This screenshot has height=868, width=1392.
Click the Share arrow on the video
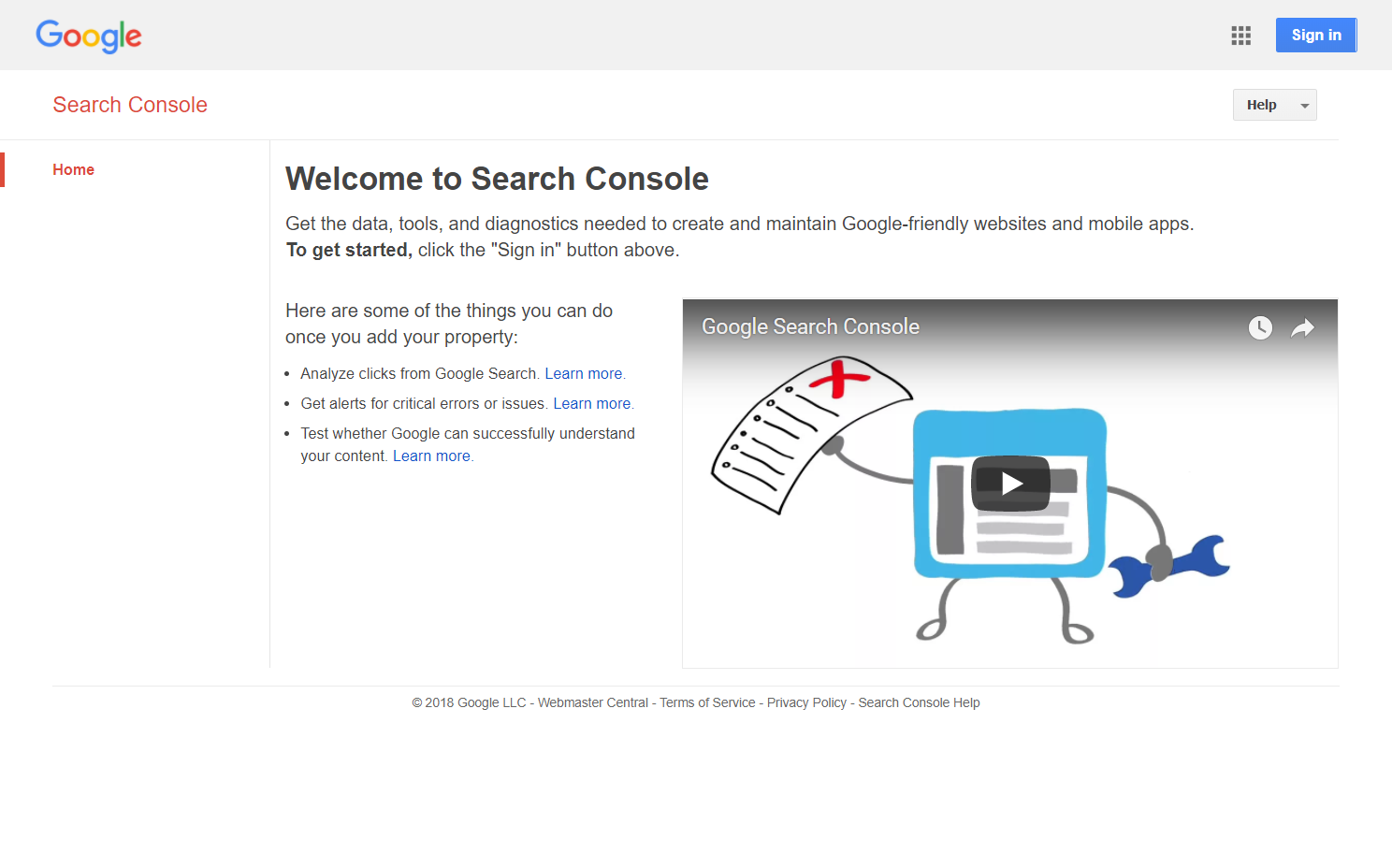tap(1302, 327)
